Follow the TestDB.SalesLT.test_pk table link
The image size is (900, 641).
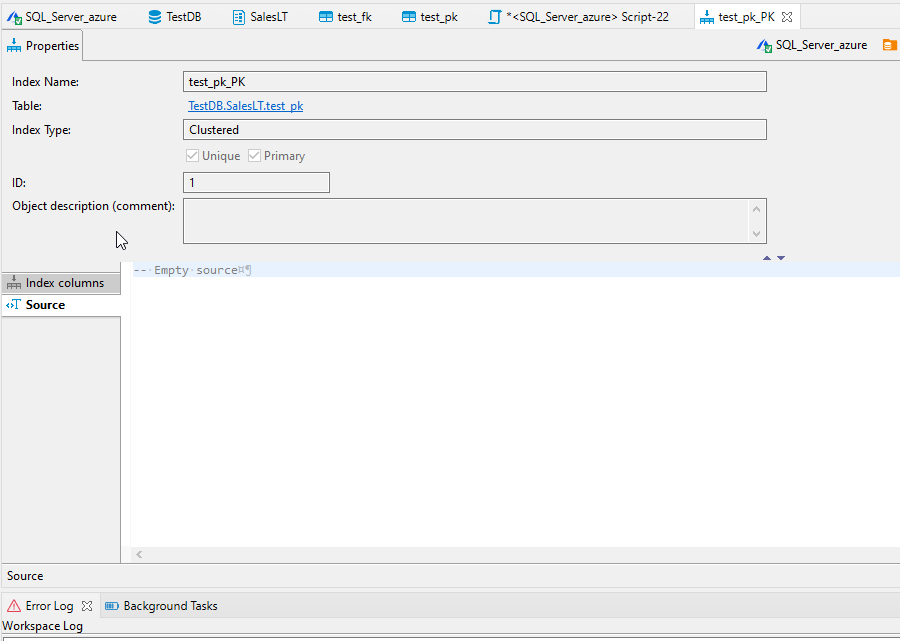[x=245, y=105]
